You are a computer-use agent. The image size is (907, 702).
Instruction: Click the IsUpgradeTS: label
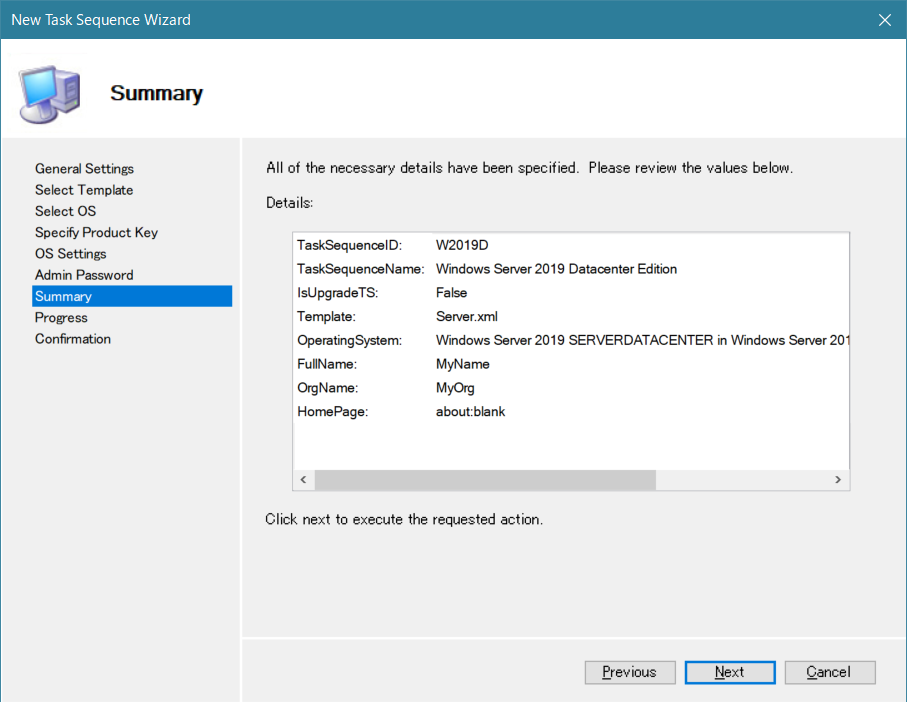tap(337, 293)
